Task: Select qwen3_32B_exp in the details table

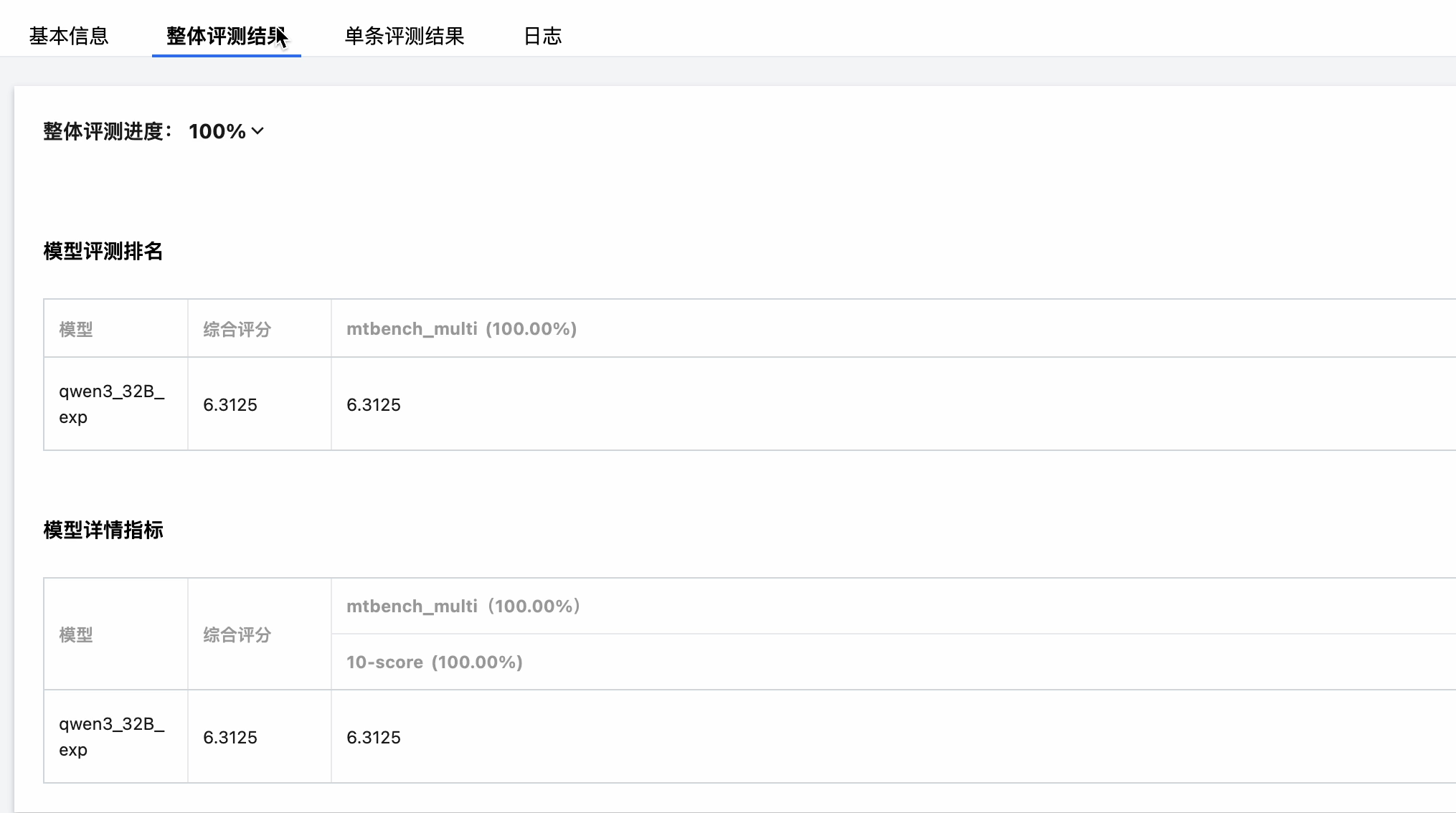Action: 111,736
